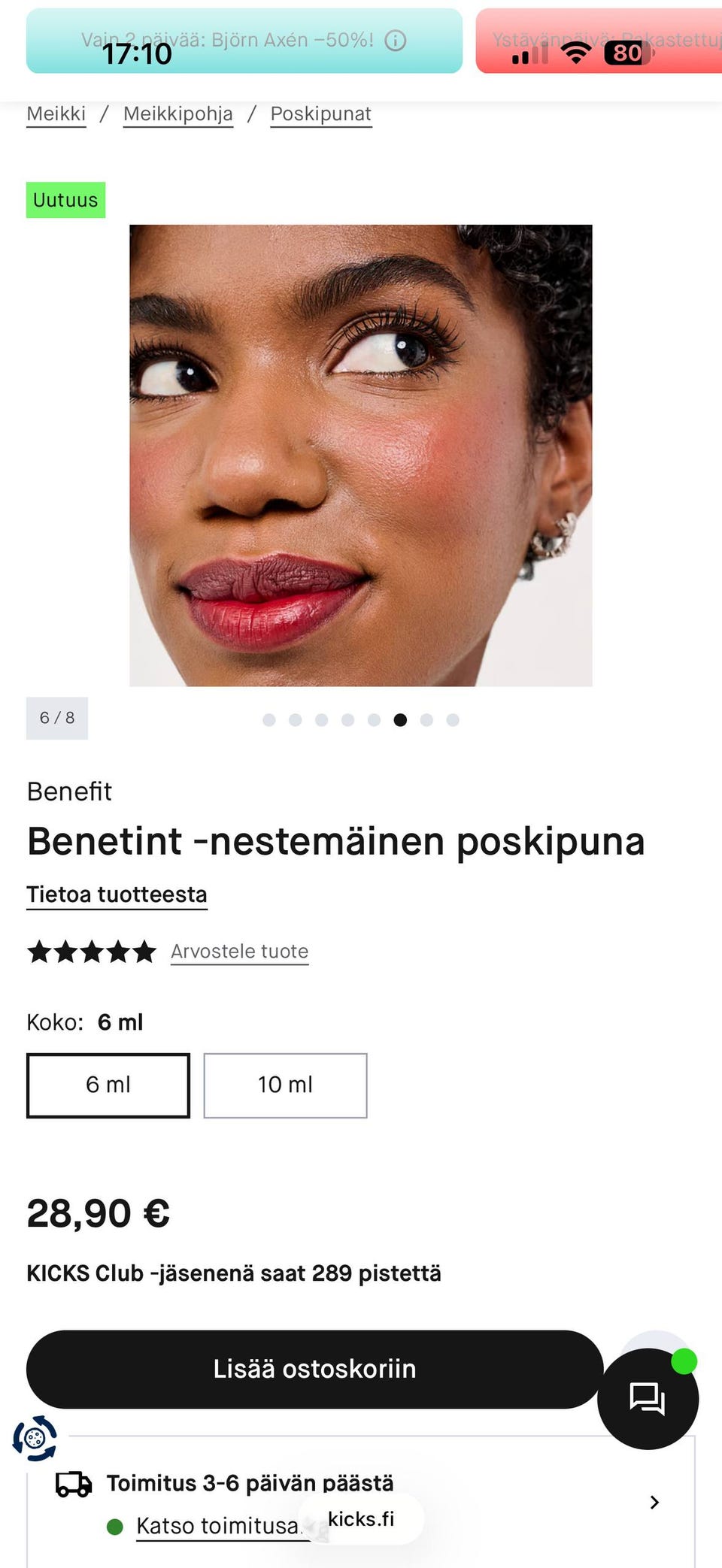Click the five-star rating icons
722x1568 pixels.
pos(92,952)
